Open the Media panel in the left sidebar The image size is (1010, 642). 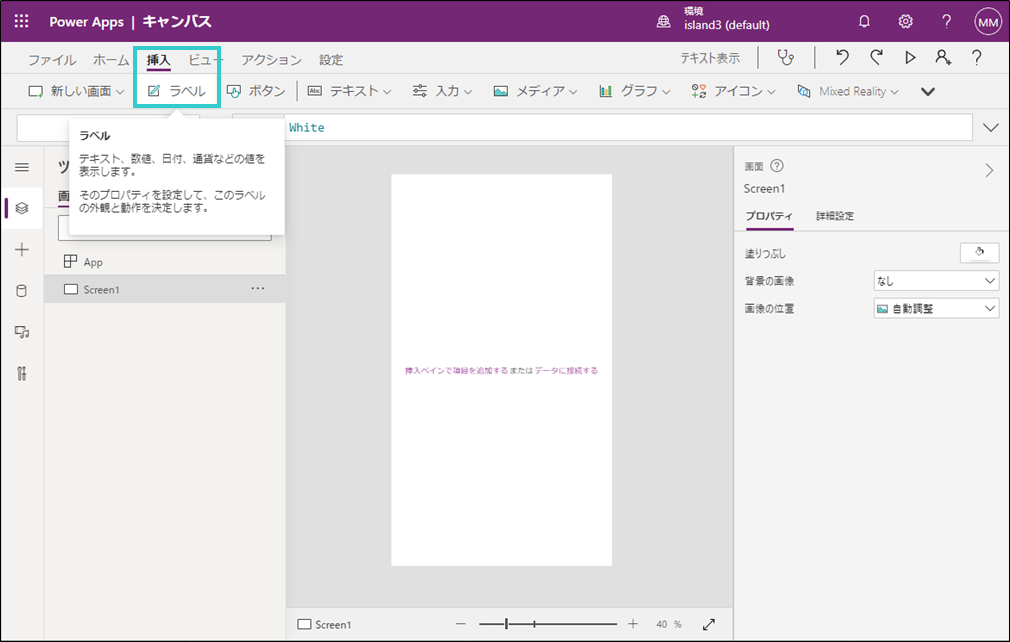pyautogui.click(x=22, y=331)
